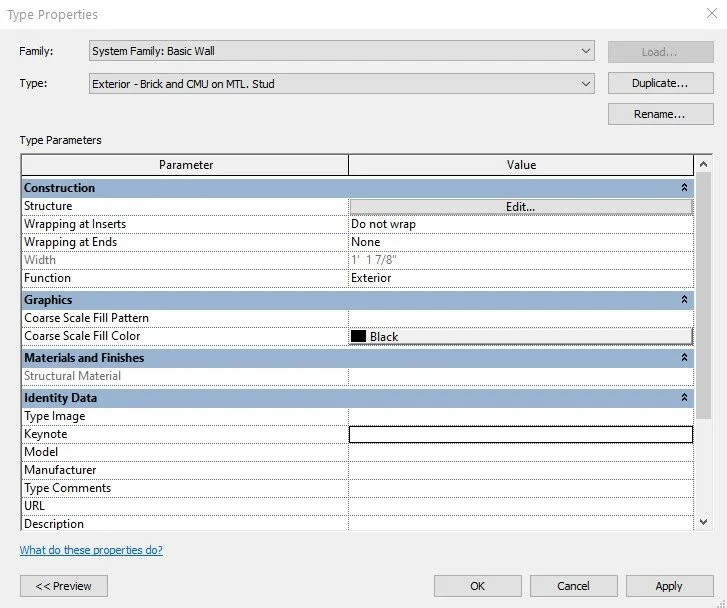Image resolution: width=727 pixels, height=608 pixels.
Task: Select the Structure parameter label
Action: tap(48, 206)
